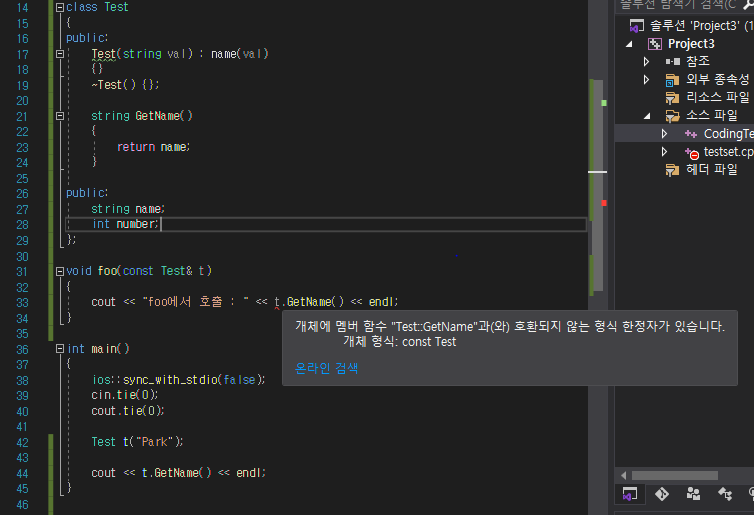Click the green-underlined 'Test' constructor name

(x=104, y=54)
